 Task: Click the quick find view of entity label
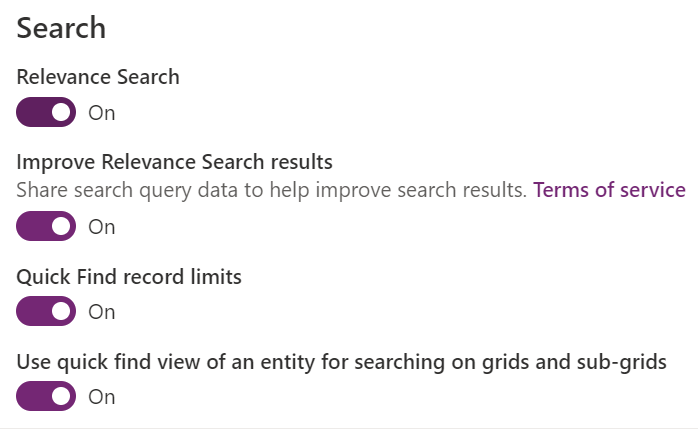pyautogui.click(x=341, y=362)
